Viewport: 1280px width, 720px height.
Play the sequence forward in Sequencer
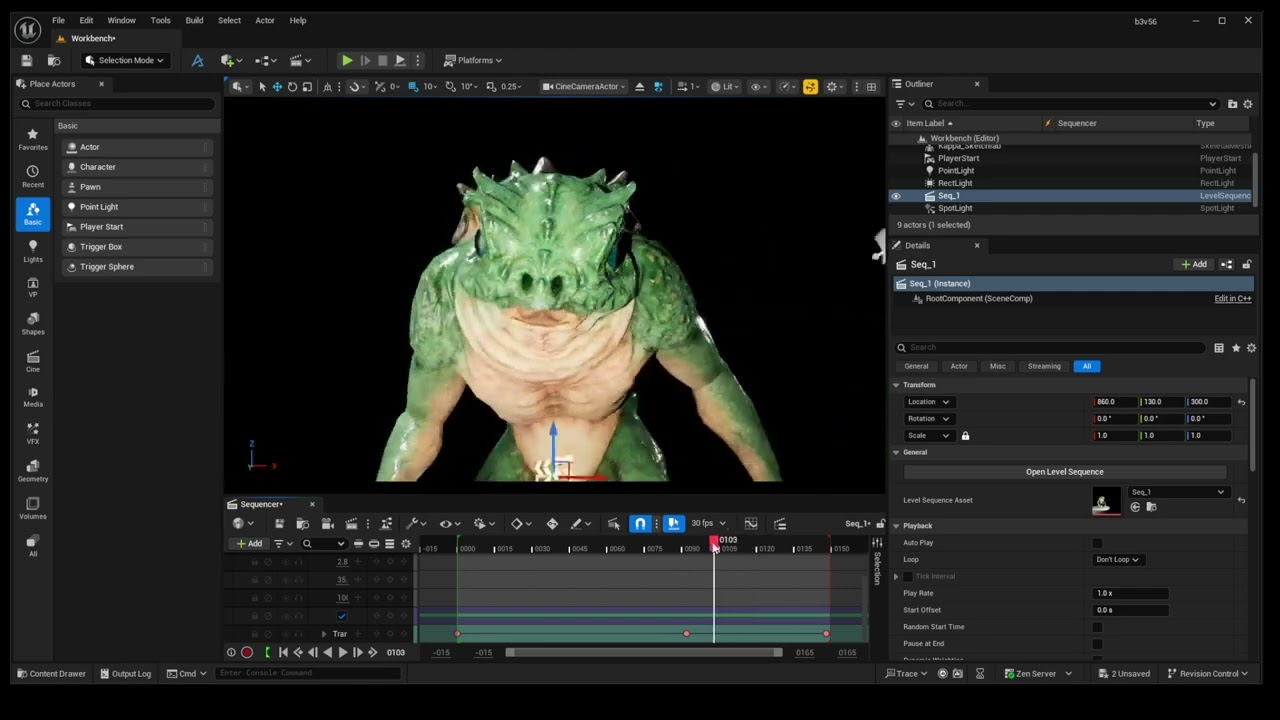(342, 653)
